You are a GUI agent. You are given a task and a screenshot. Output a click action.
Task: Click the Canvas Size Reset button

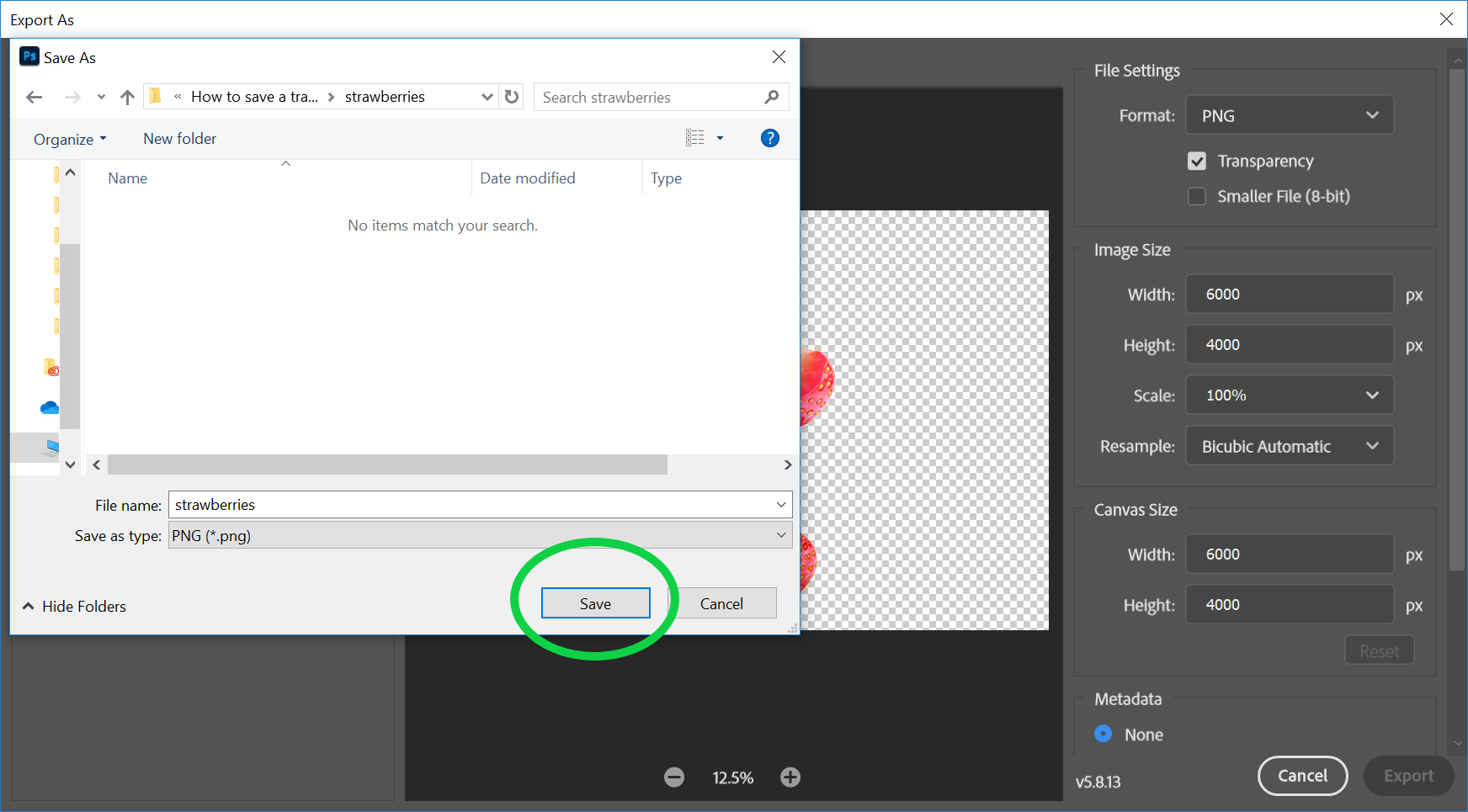point(1379,650)
